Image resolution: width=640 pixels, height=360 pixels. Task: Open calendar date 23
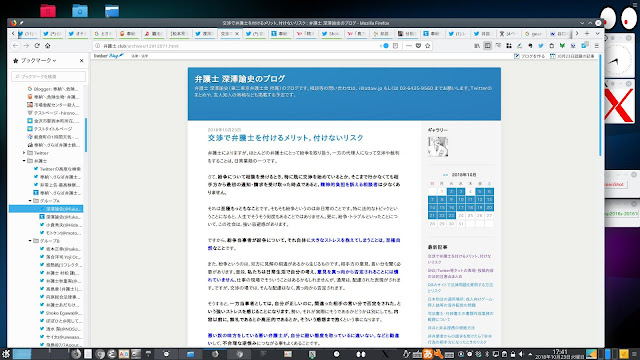[x=451, y=216]
